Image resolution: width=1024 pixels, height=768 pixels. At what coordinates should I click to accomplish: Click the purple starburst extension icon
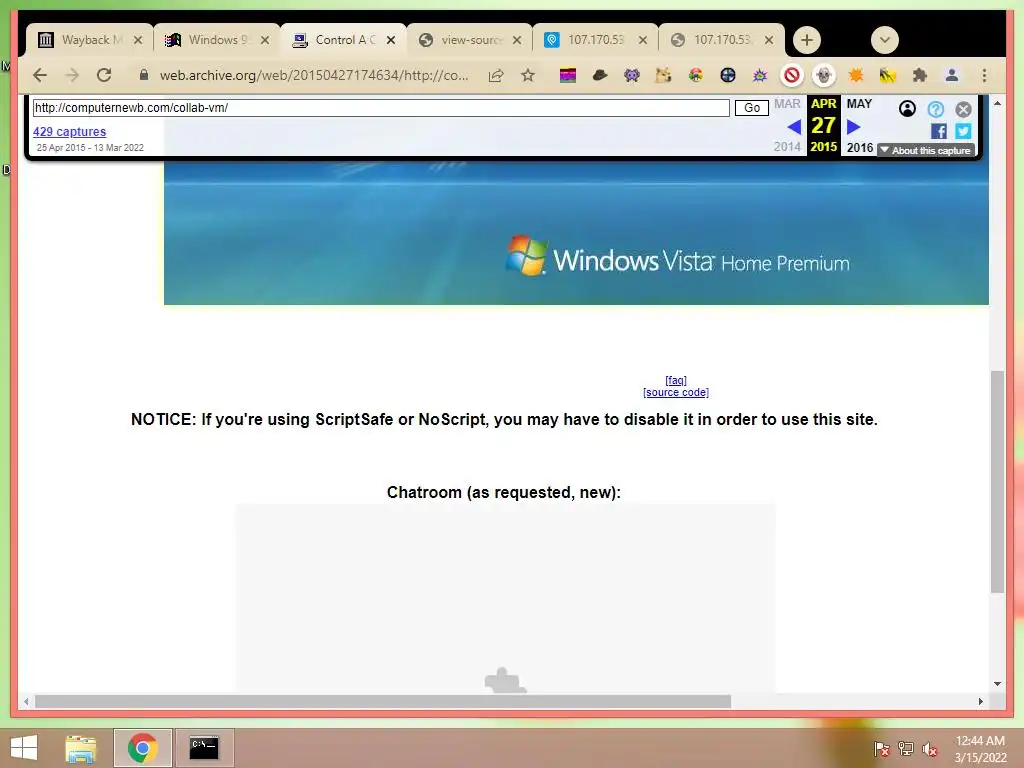tap(760, 76)
